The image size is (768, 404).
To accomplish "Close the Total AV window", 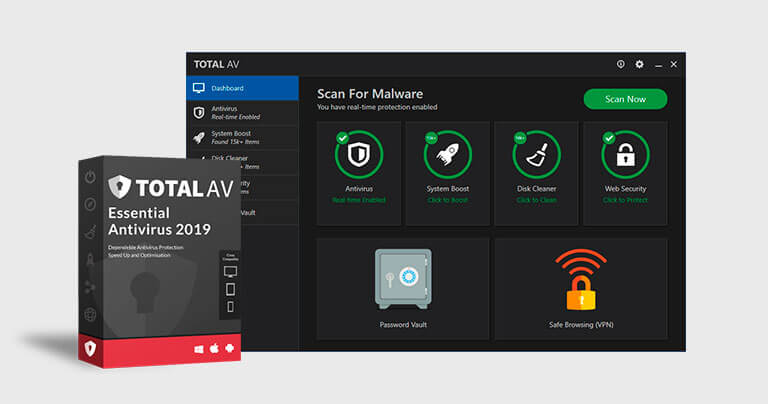I will click(674, 64).
